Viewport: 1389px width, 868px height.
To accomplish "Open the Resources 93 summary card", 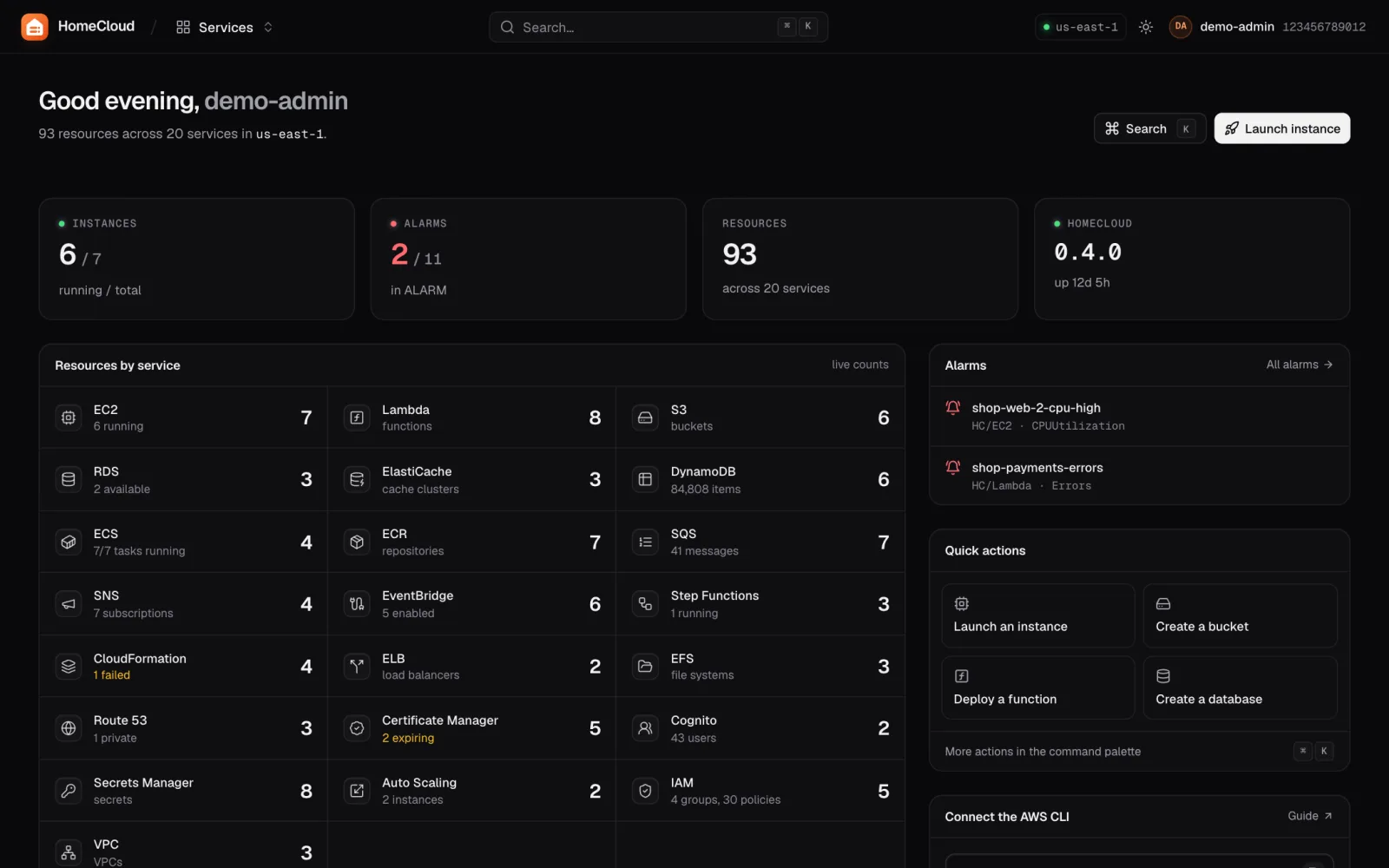I will (x=860, y=259).
